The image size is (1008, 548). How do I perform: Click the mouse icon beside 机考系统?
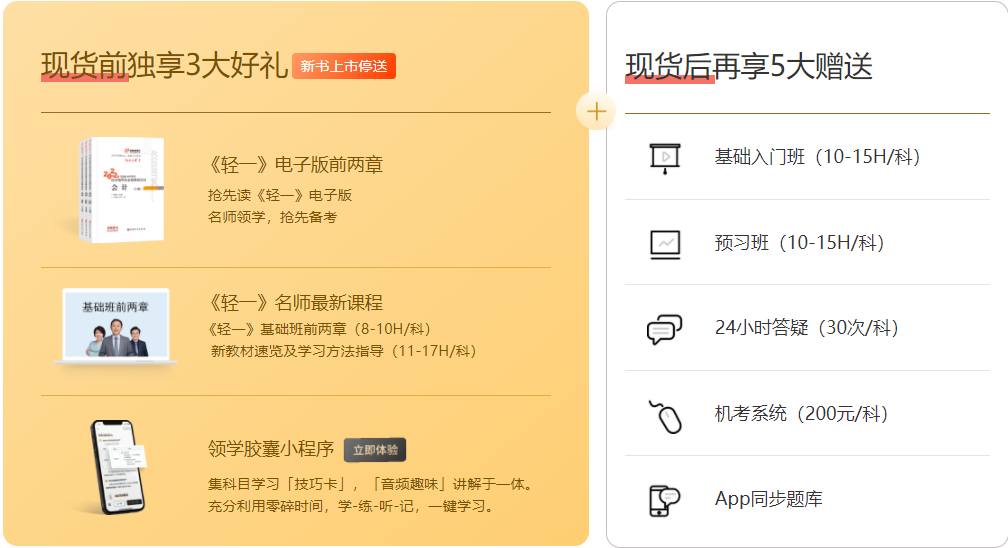[x=665, y=415]
